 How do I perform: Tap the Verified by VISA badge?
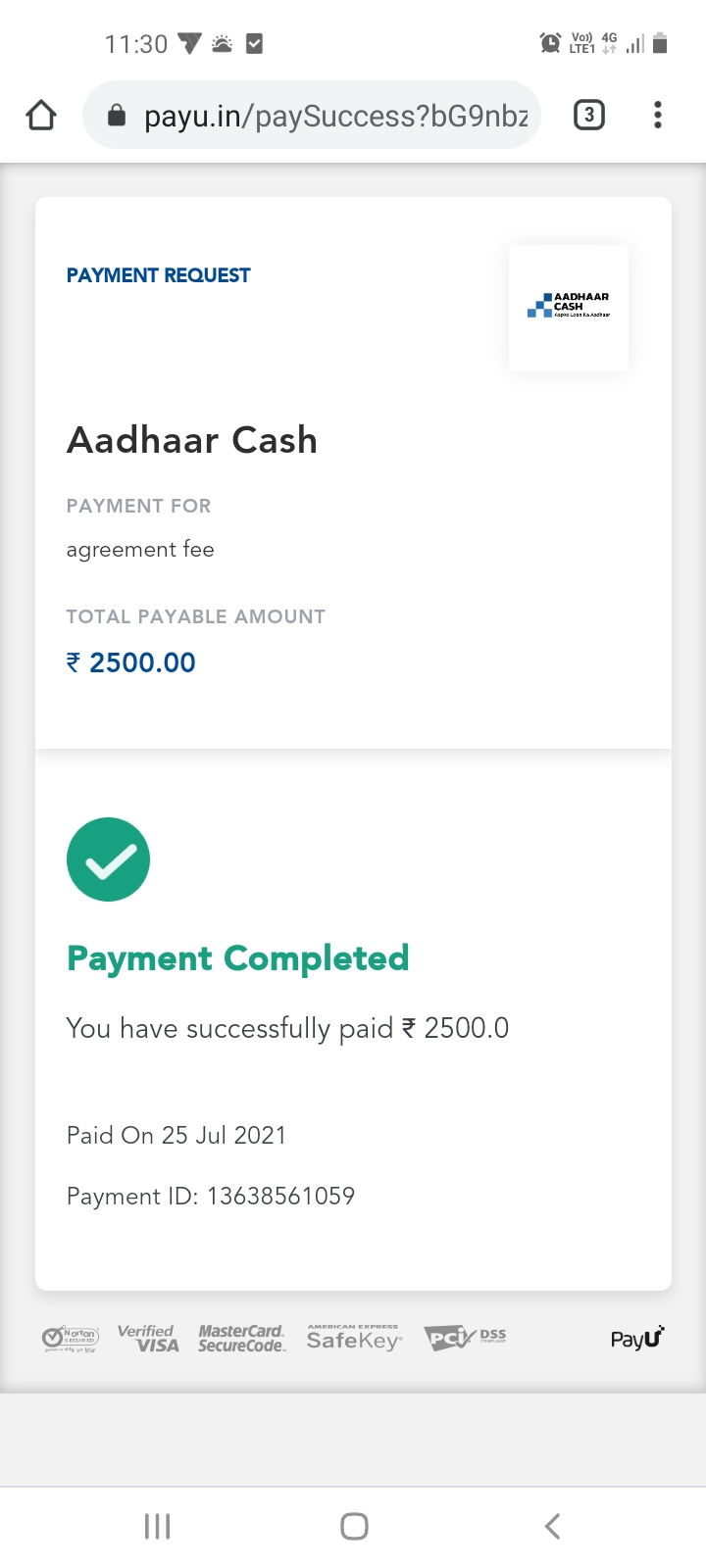click(148, 1339)
